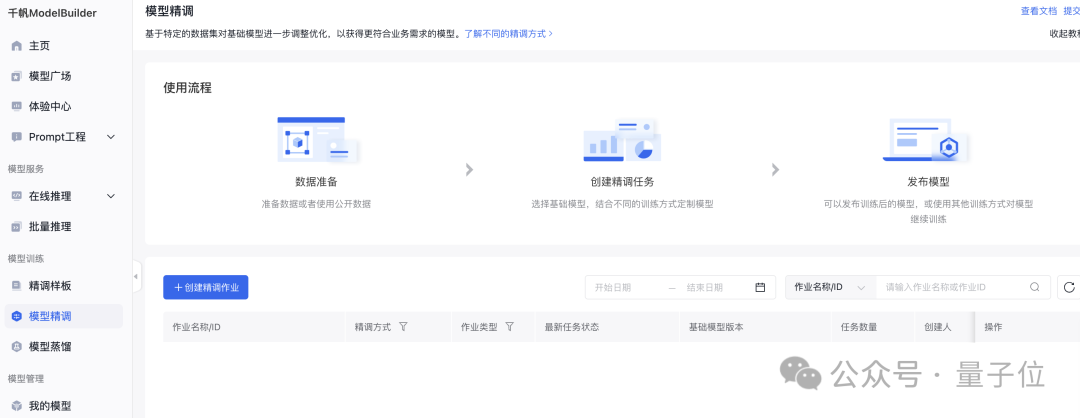1080x418 pixels.
Task: Click the 我的模型 cube icon
Action: coord(16,406)
